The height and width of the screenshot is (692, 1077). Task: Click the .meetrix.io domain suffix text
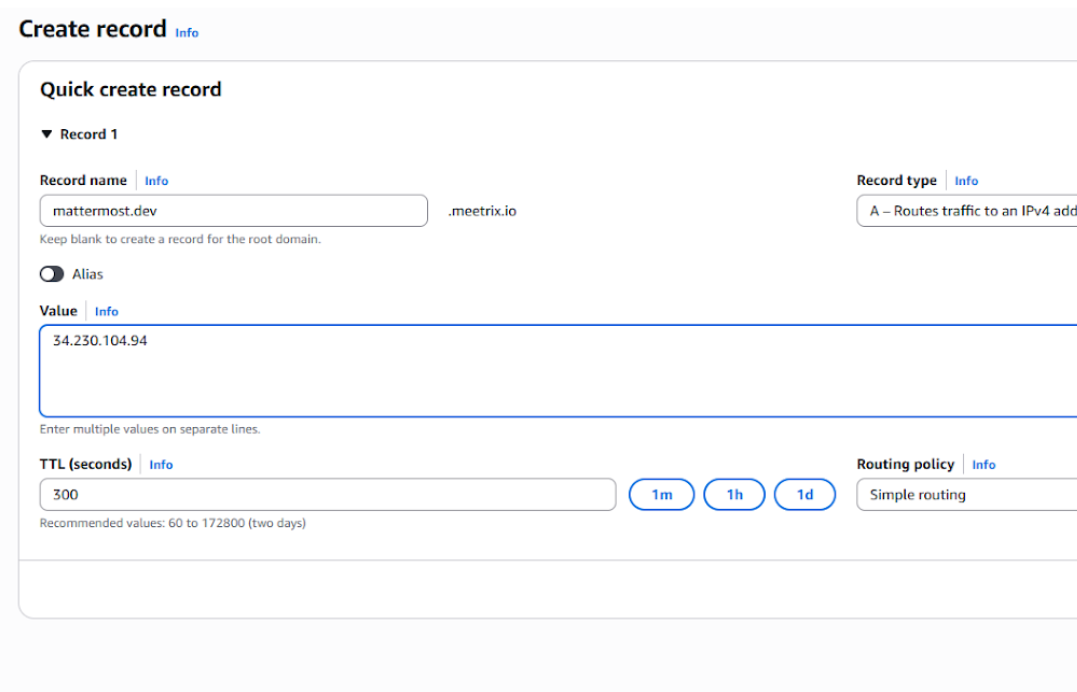(482, 211)
